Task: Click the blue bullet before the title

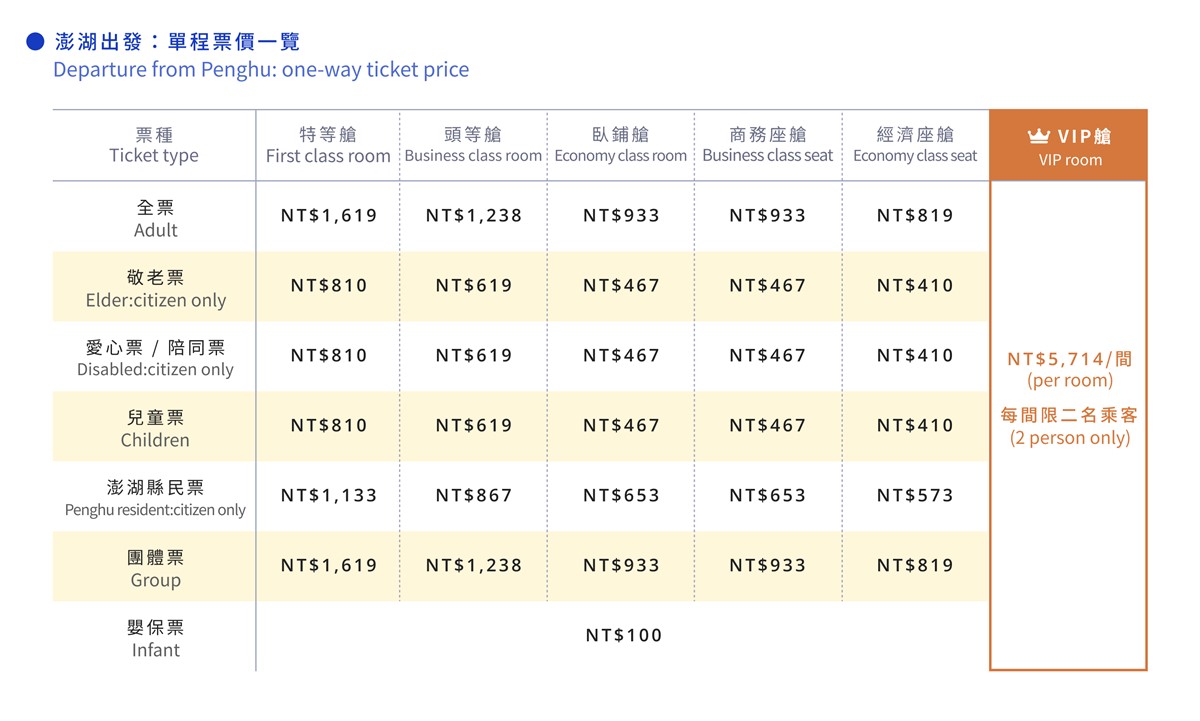Action: click(36, 41)
